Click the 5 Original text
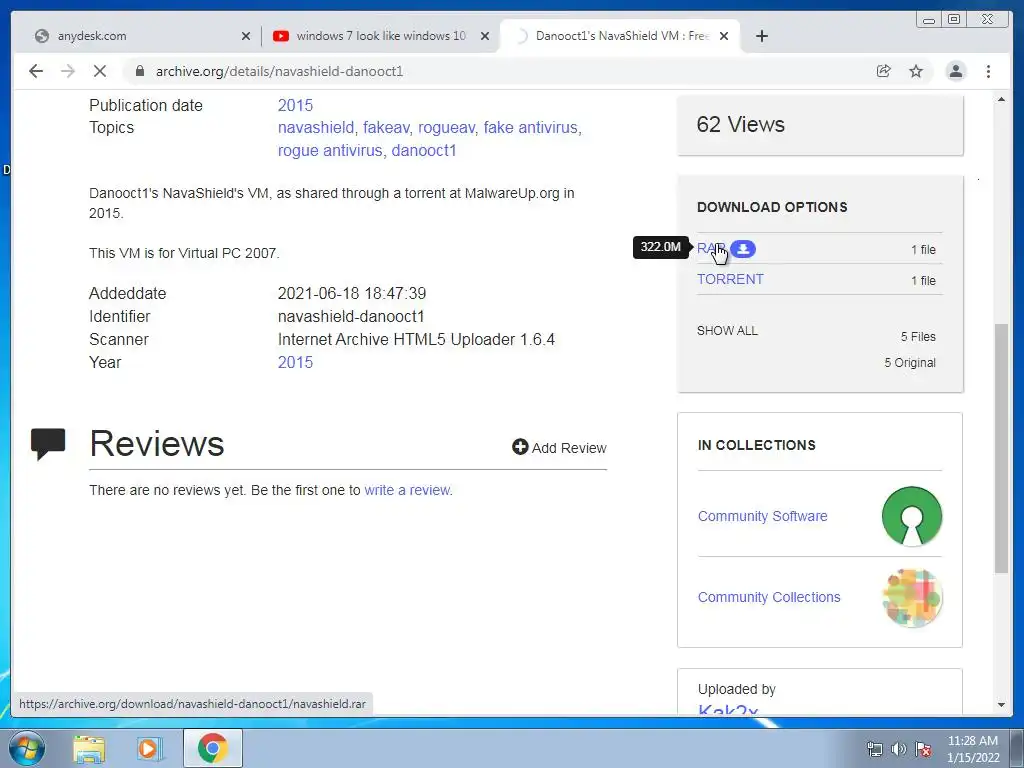Image resolution: width=1024 pixels, height=768 pixels. pyautogui.click(x=910, y=362)
